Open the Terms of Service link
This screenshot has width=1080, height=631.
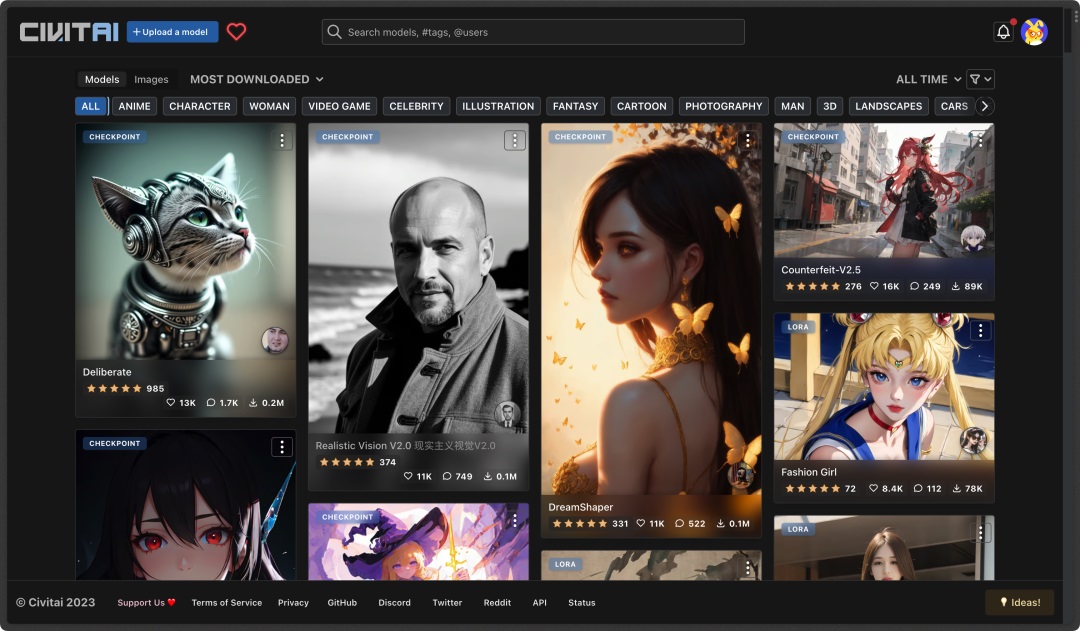coord(227,603)
